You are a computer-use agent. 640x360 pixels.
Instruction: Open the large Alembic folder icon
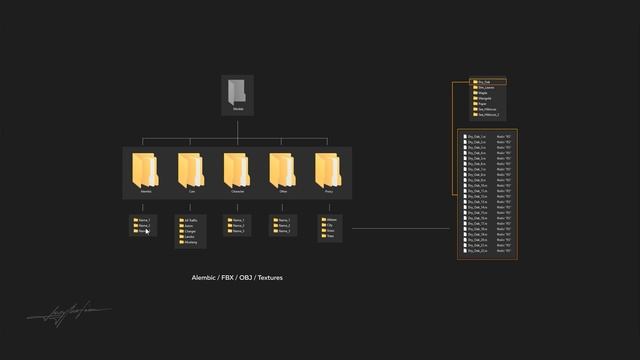tap(145, 170)
